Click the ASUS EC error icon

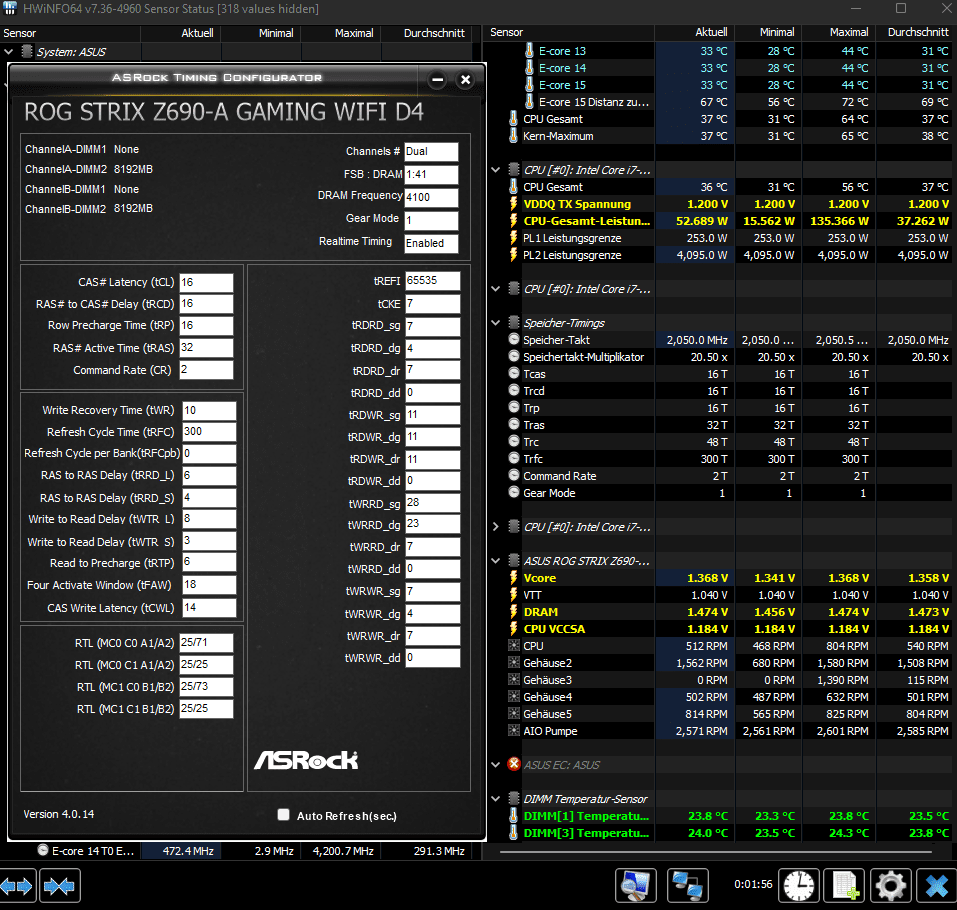tap(514, 764)
